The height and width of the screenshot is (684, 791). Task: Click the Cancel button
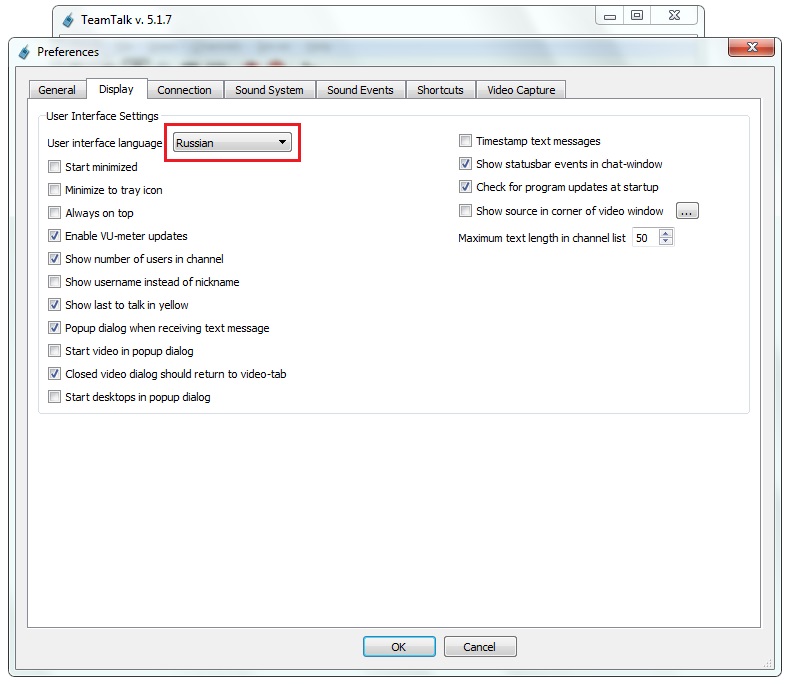[x=480, y=647]
